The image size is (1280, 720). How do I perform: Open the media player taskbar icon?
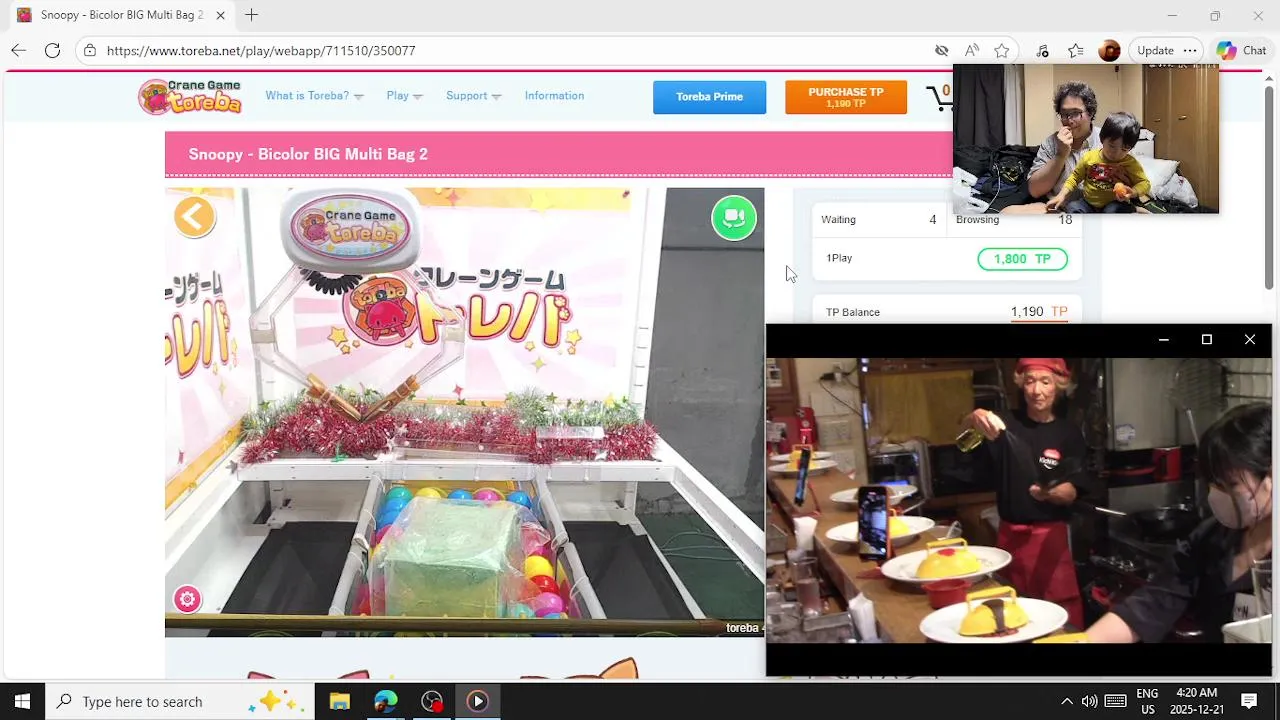(477, 701)
